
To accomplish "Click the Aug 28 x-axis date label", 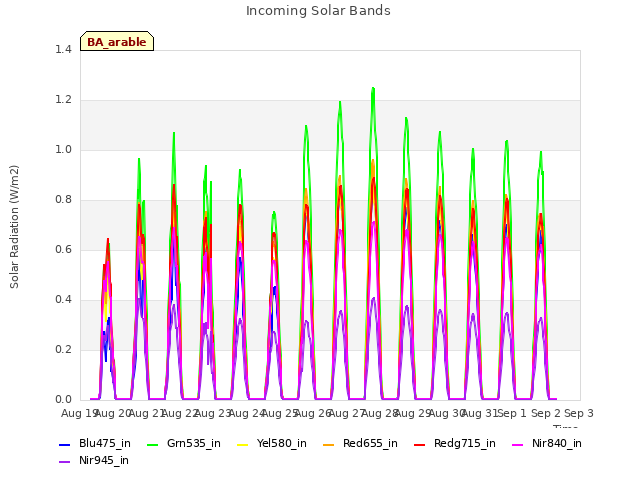I will click(x=380, y=413).
